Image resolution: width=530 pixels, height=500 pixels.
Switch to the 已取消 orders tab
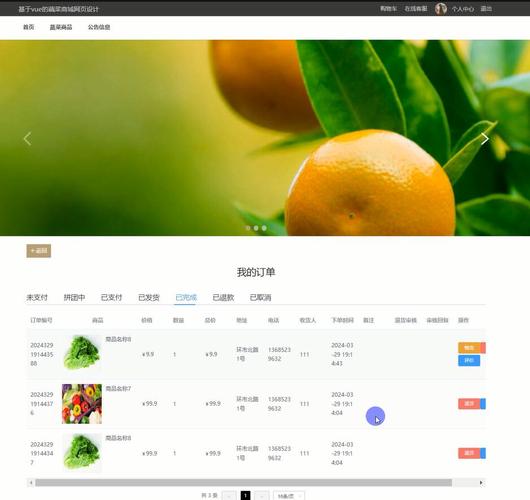click(260, 297)
